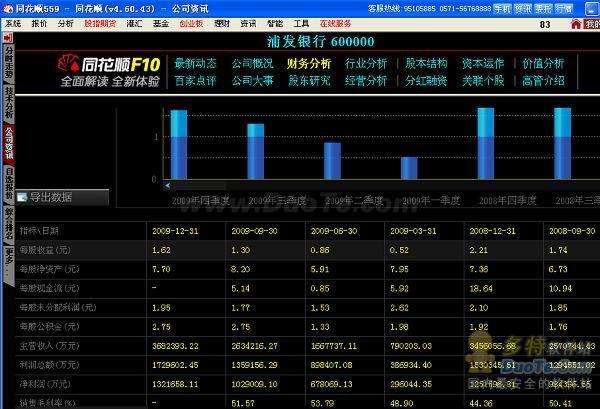The width and height of the screenshot is (600, 409).
Task: Open the 报价 menu
Action: [x=39, y=24]
